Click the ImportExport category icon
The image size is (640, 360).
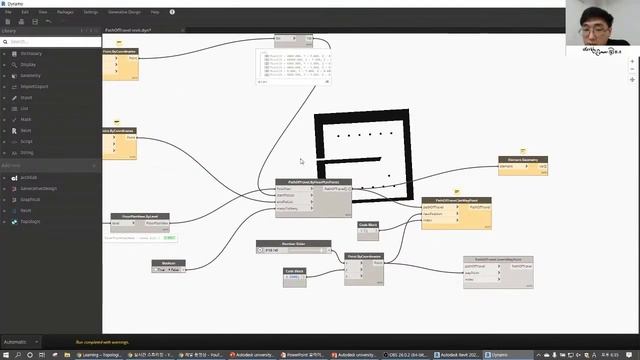[x=14, y=87]
